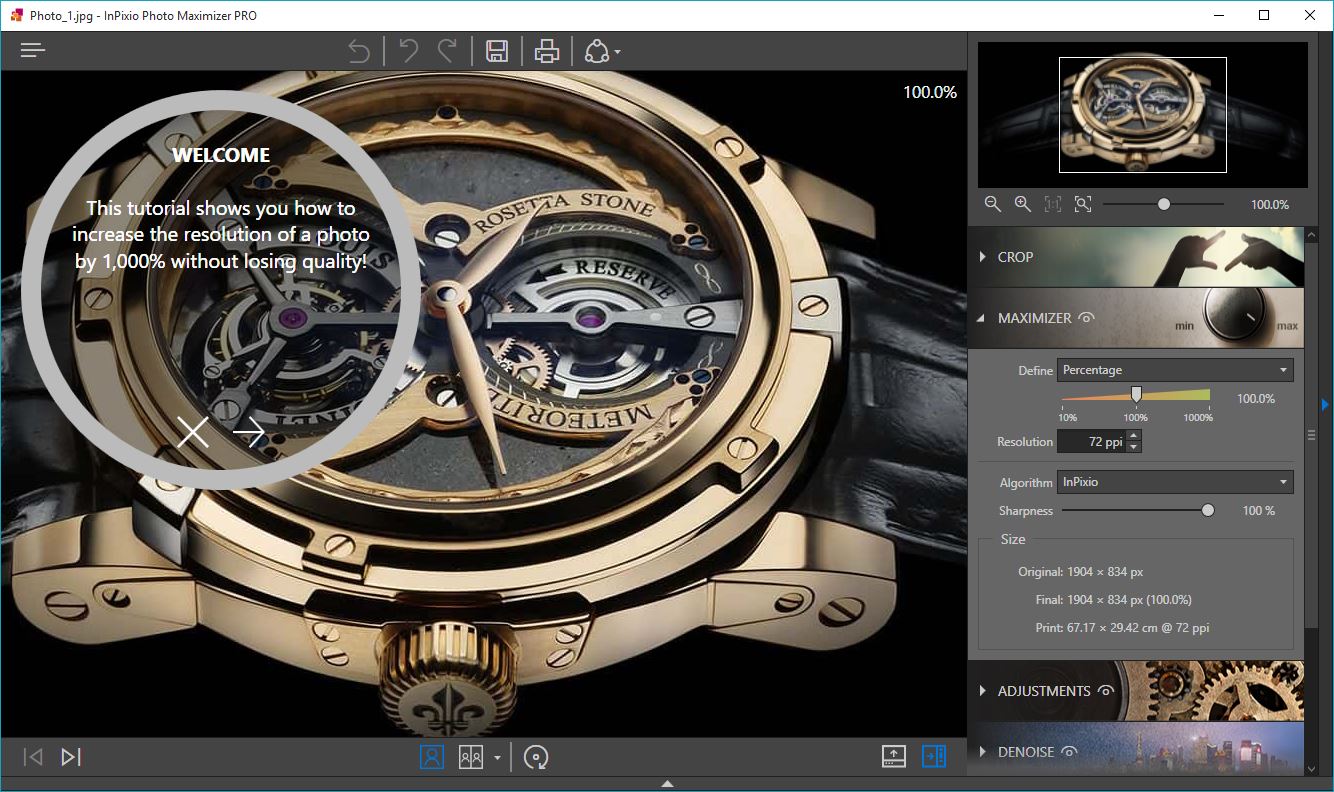Go to the last photo icon
This screenshot has height=792, width=1334.
click(71, 757)
